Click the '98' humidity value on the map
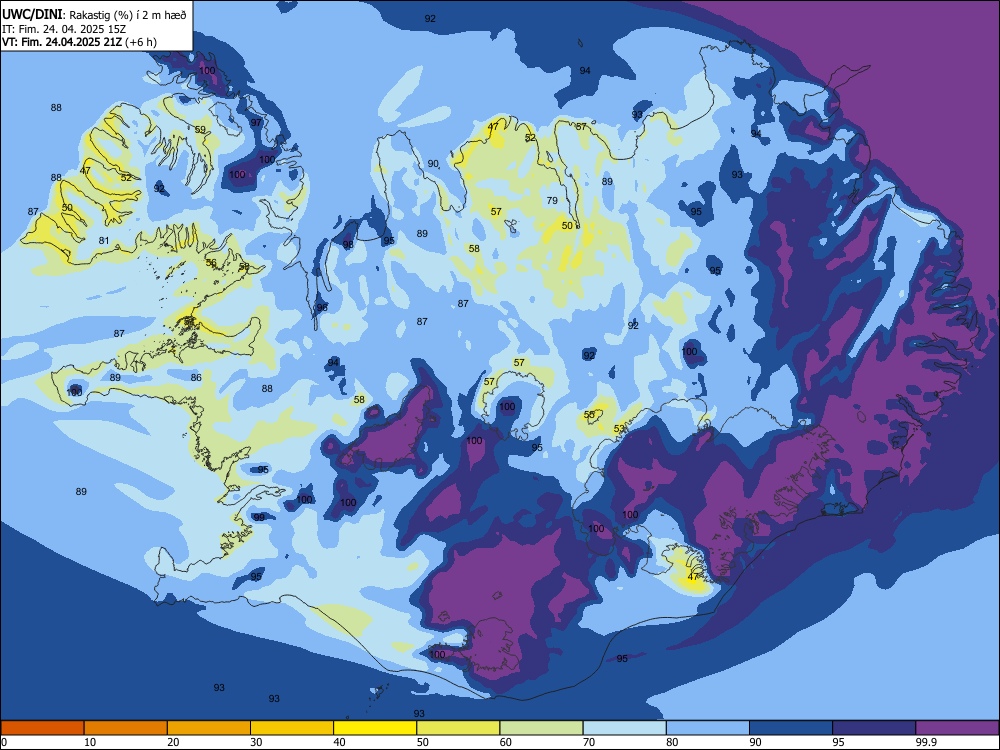The image size is (1000, 750). [x=348, y=244]
